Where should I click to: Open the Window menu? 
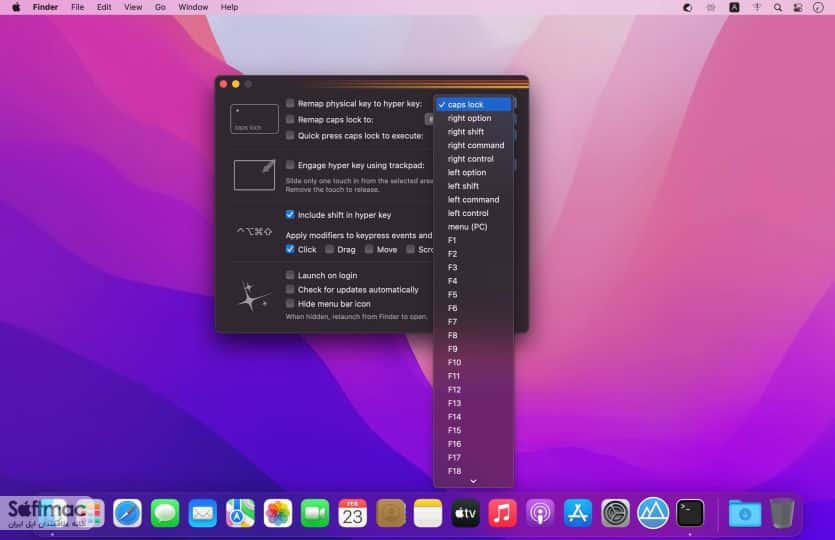pyautogui.click(x=193, y=7)
